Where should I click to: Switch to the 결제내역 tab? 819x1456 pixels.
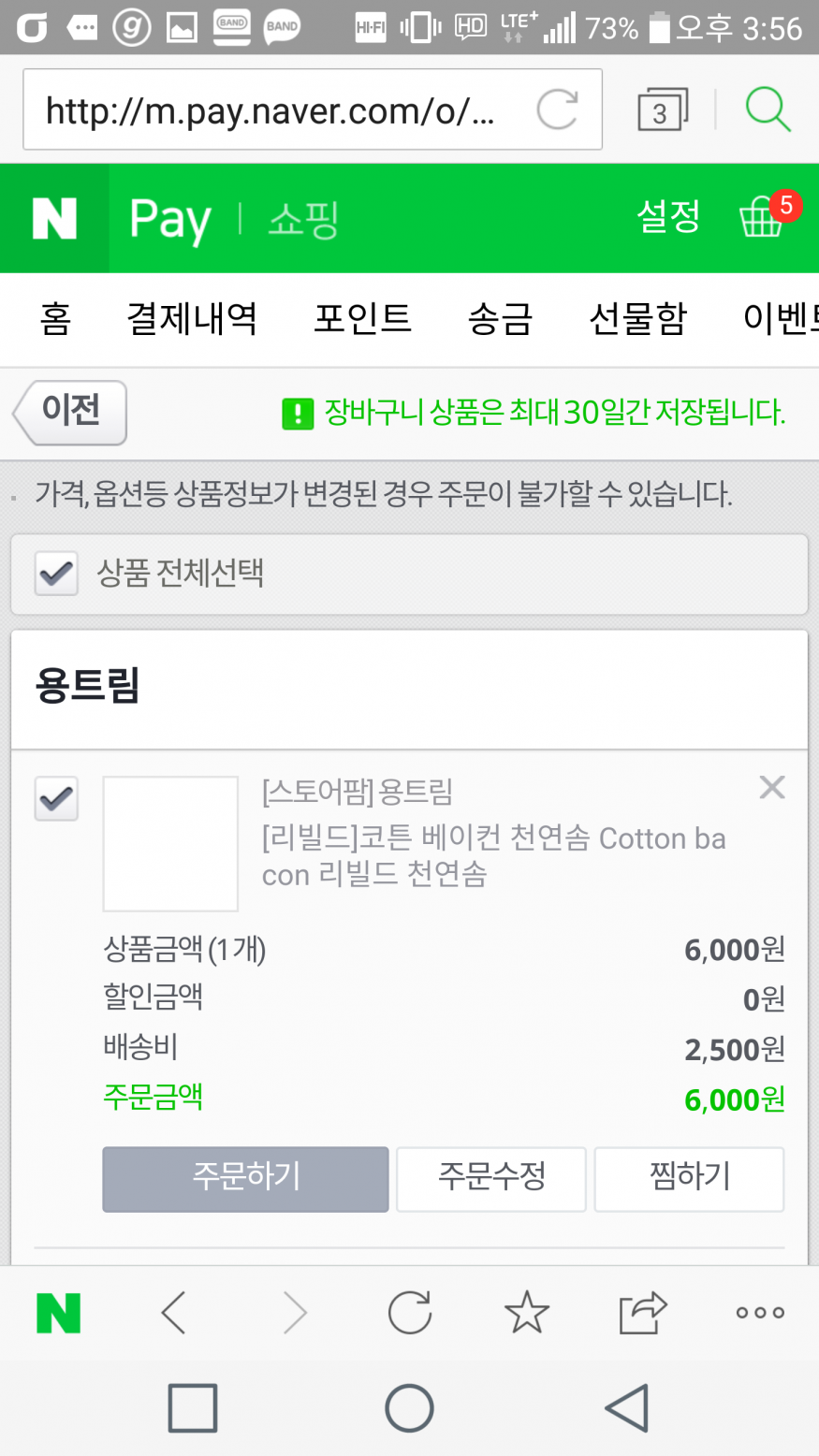pyautogui.click(x=192, y=319)
